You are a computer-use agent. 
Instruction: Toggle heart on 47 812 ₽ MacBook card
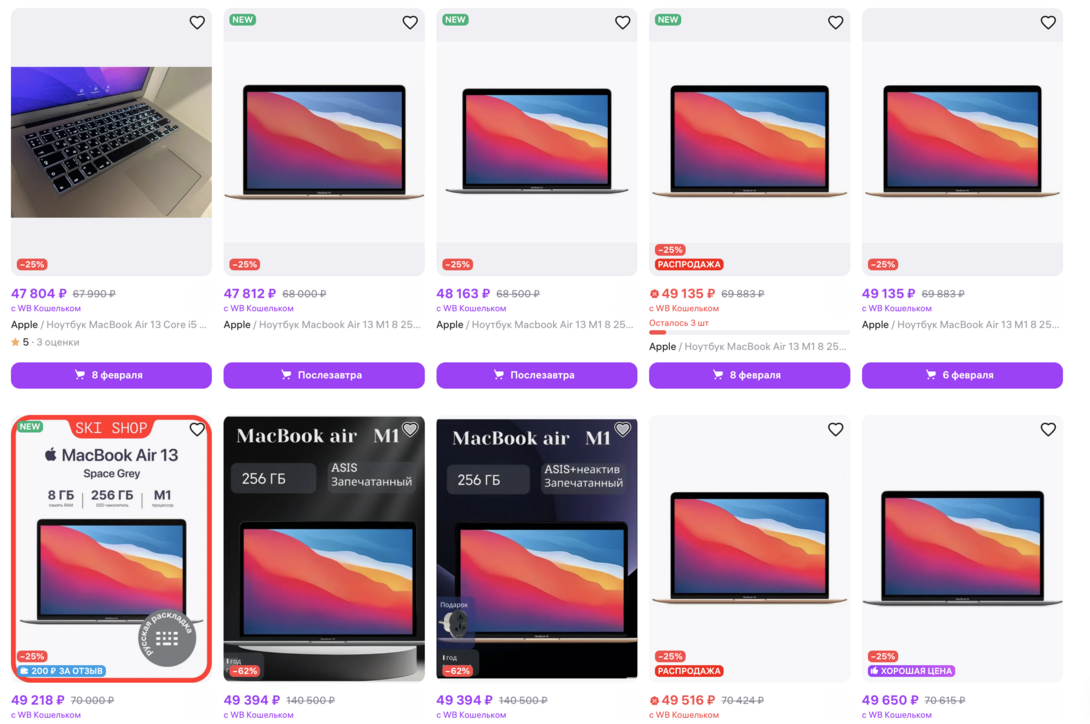point(410,23)
